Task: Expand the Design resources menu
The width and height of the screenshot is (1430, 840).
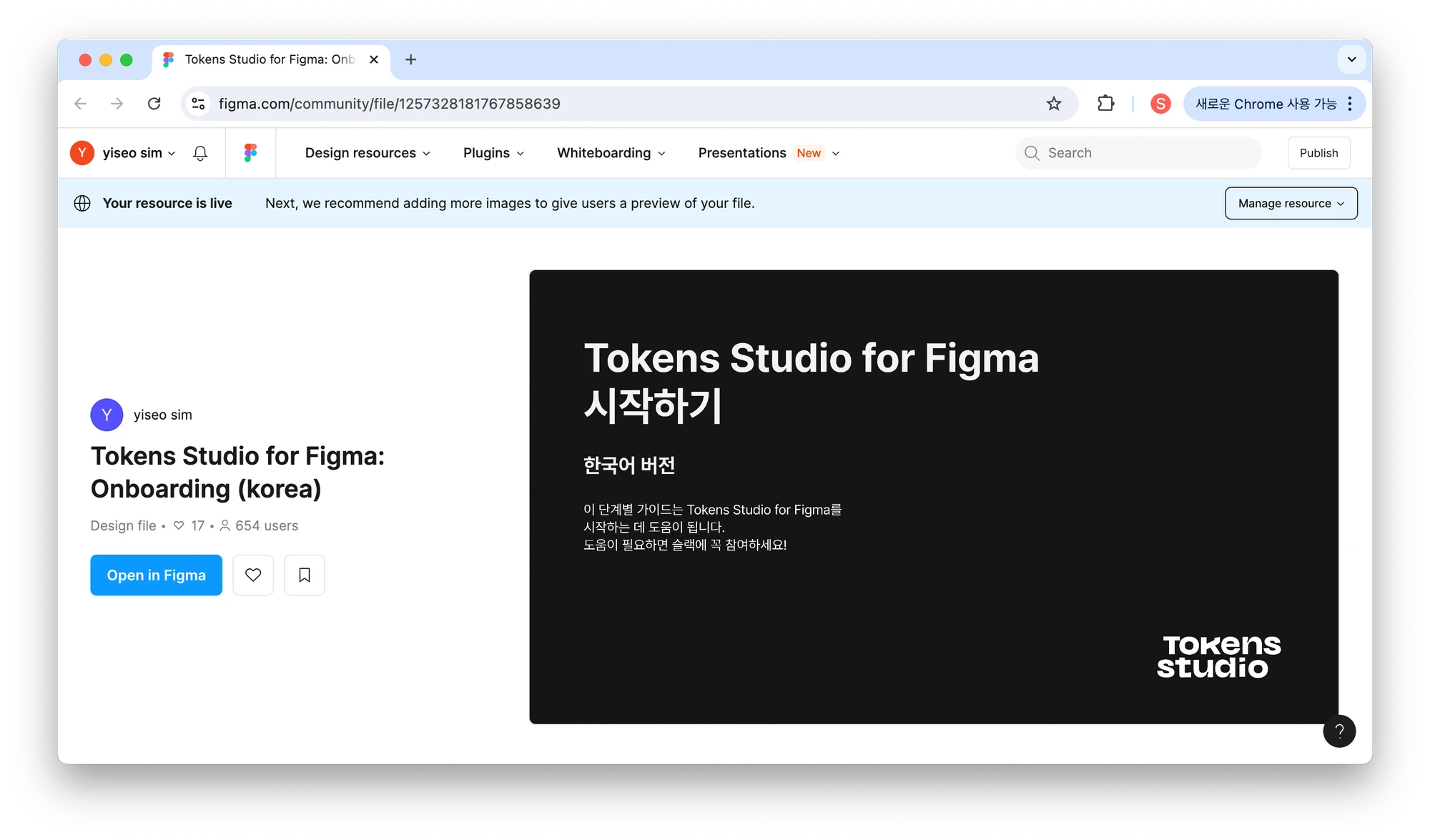Action: [x=368, y=153]
